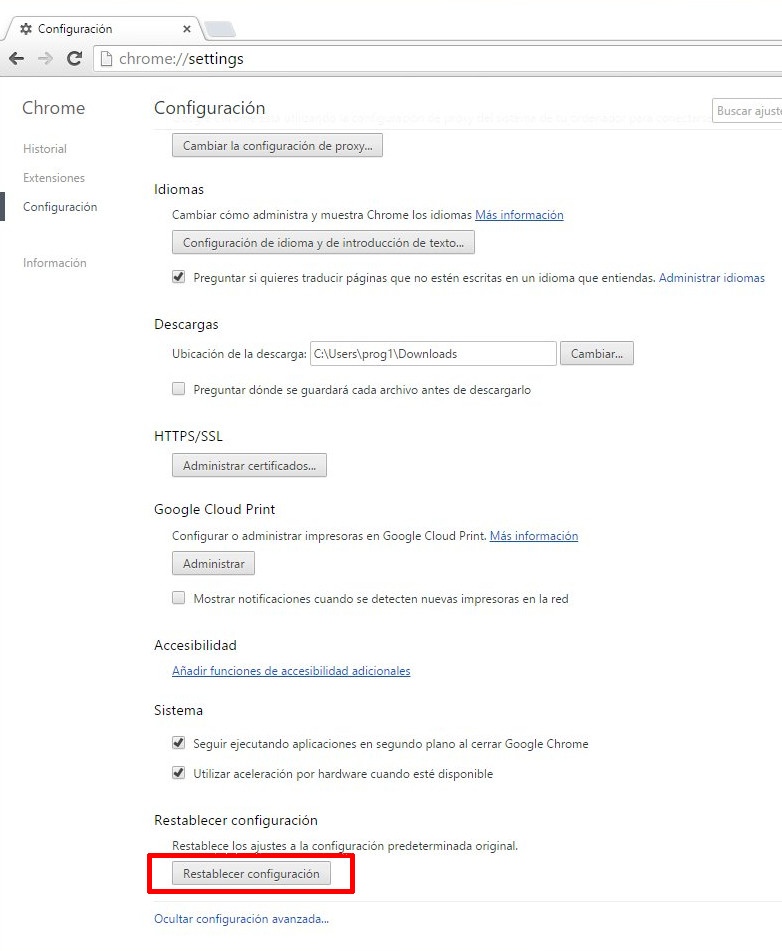The height and width of the screenshot is (951, 782).
Task: Click the Restablecer configuración button
Action: [251, 874]
